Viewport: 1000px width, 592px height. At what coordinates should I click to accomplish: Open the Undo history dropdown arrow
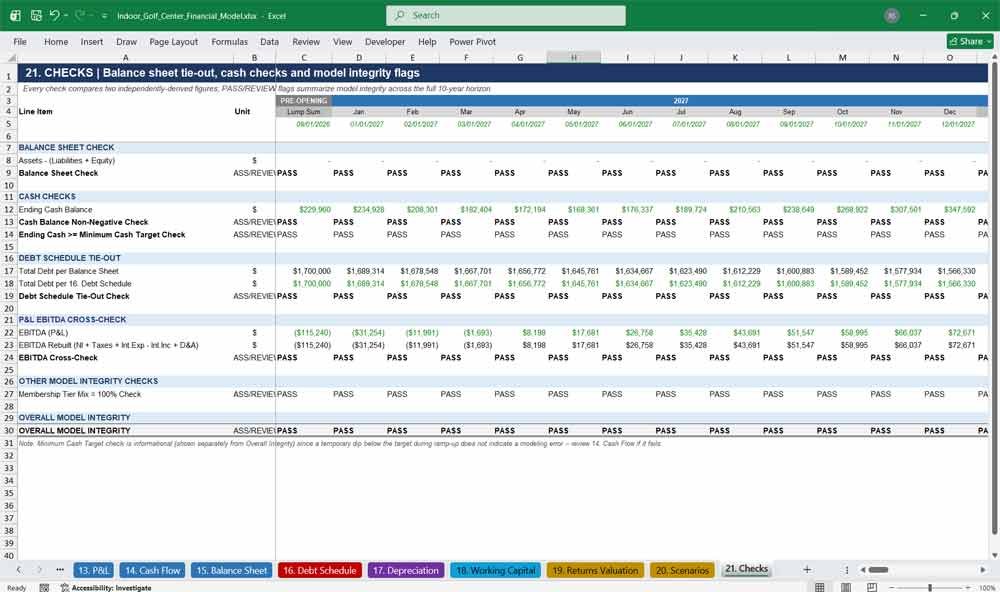(66, 15)
